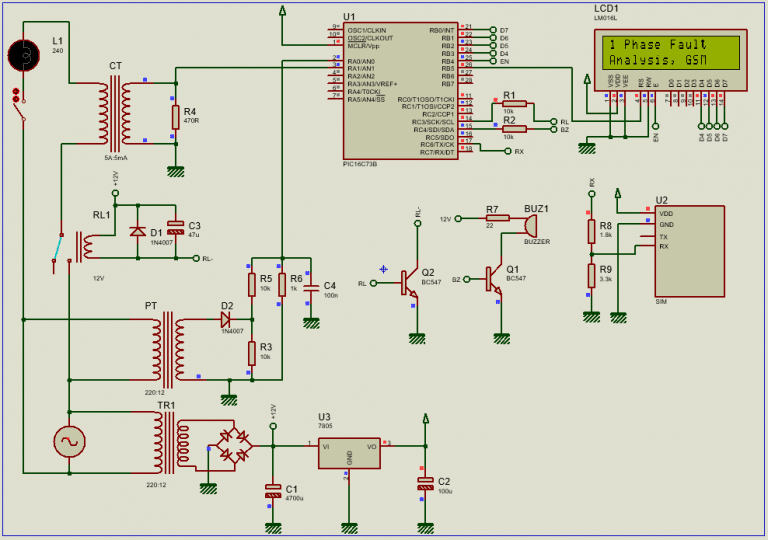
Task: Click the "7805" value label
Action: tap(325, 426)
